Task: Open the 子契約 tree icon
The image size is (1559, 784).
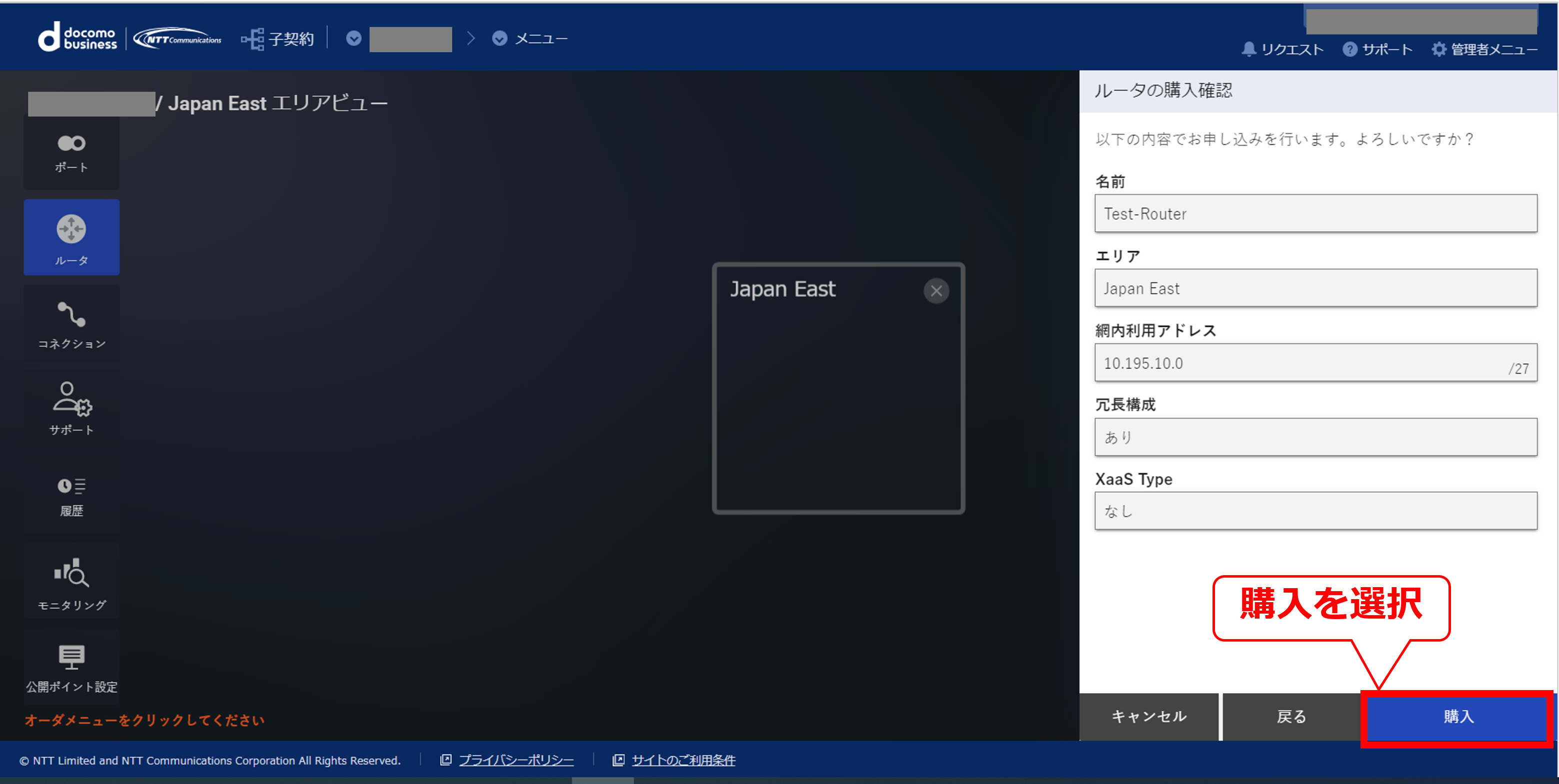Action: tap(252, 39)
